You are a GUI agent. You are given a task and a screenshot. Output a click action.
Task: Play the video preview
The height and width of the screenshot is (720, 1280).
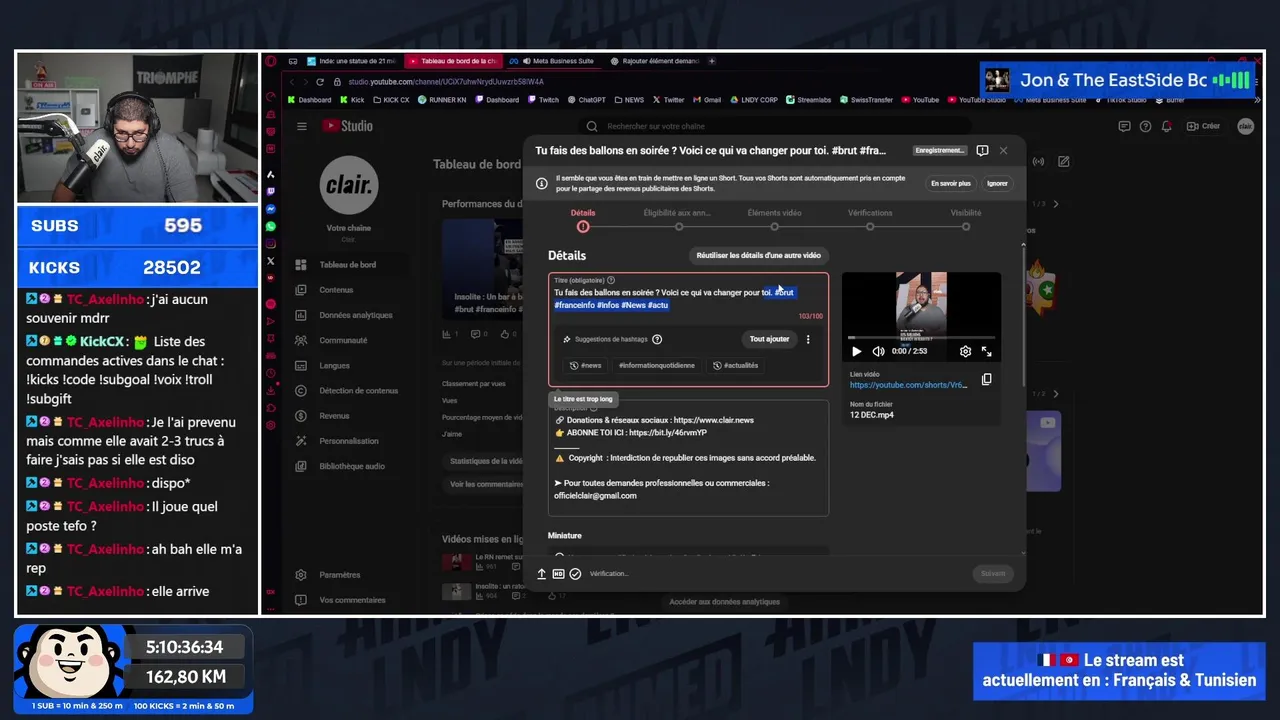click(x=856, y=351)
